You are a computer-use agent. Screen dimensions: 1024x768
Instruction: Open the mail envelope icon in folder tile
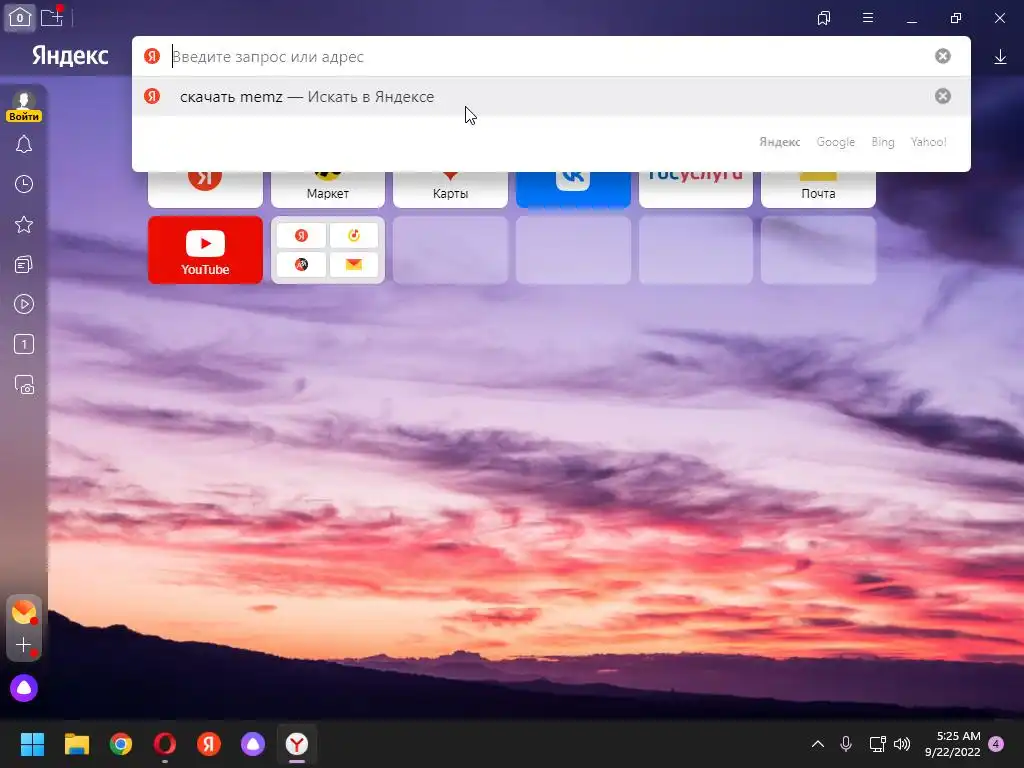pyautogui.click(x=353, y=264)
